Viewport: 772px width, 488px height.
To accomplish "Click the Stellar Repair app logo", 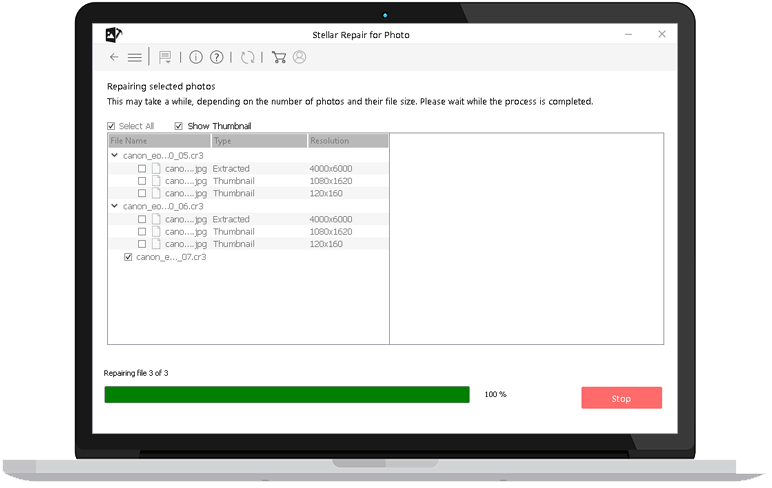I will (x=114, y=34).
